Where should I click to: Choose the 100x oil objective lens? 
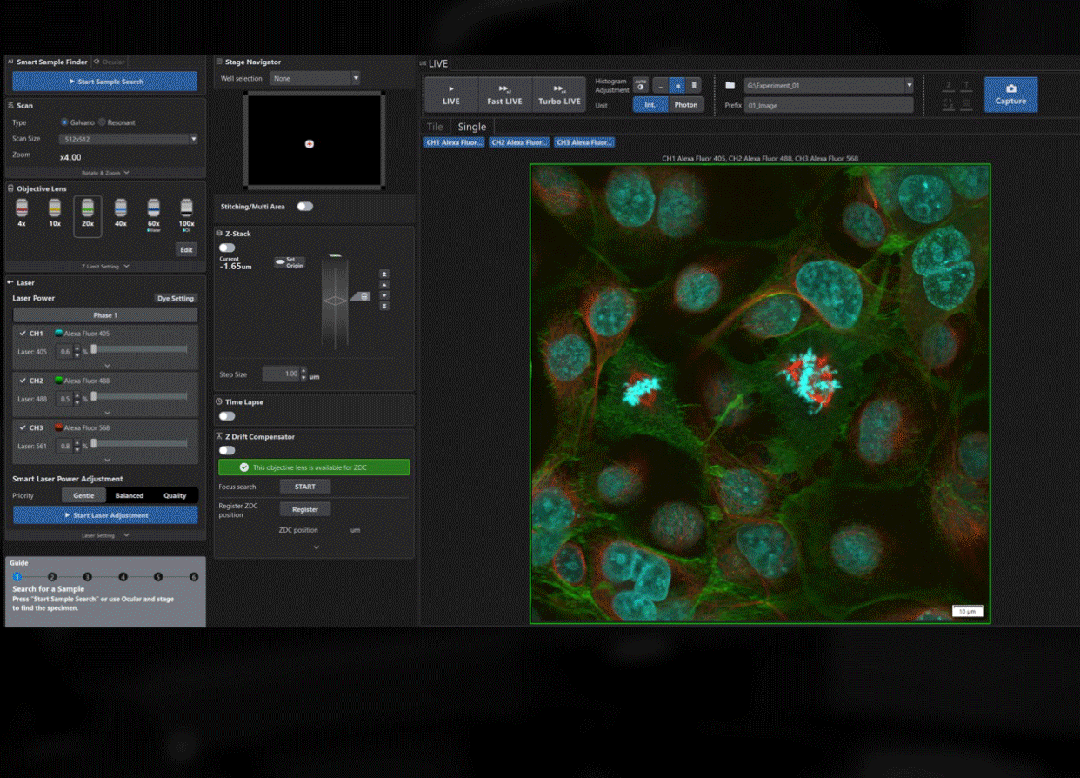(x=186, y=213)
